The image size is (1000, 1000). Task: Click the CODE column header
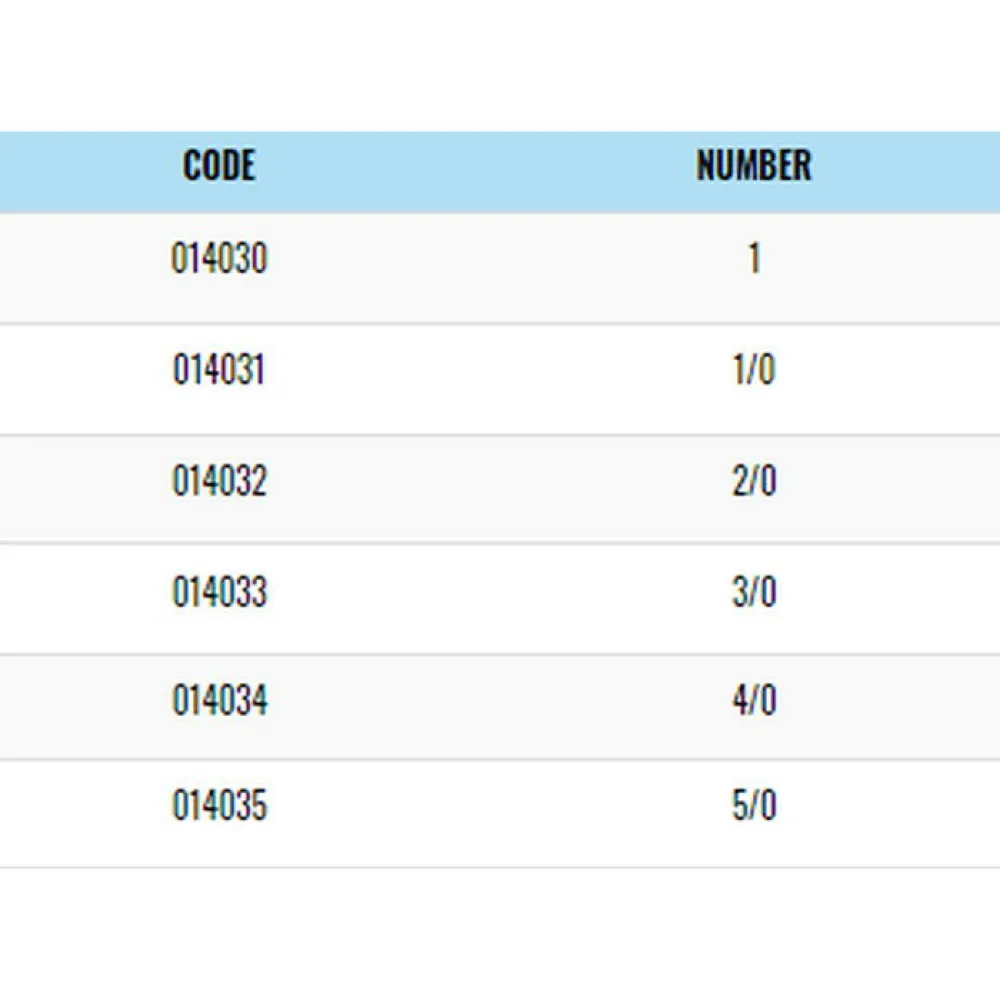click(219, 166)
